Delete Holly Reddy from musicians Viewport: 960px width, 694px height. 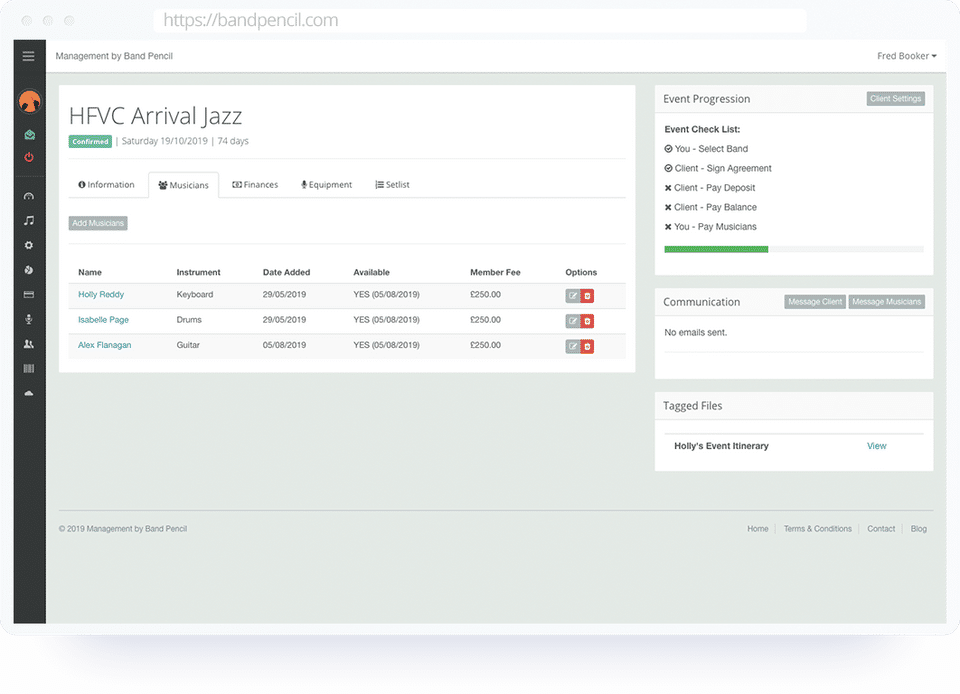coord(587,296)
